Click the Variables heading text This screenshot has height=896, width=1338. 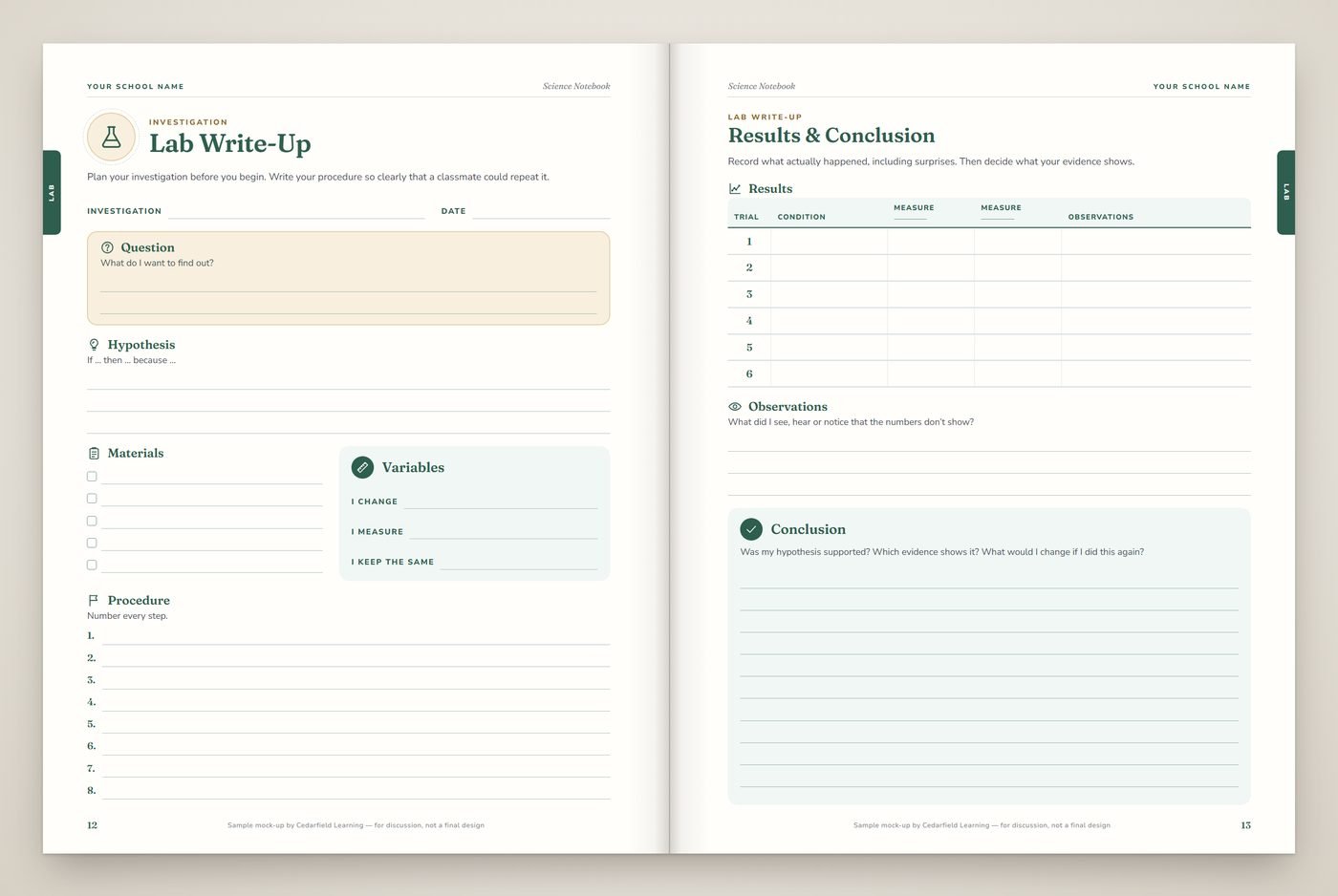pyautogui.click(x=413, y=467)
